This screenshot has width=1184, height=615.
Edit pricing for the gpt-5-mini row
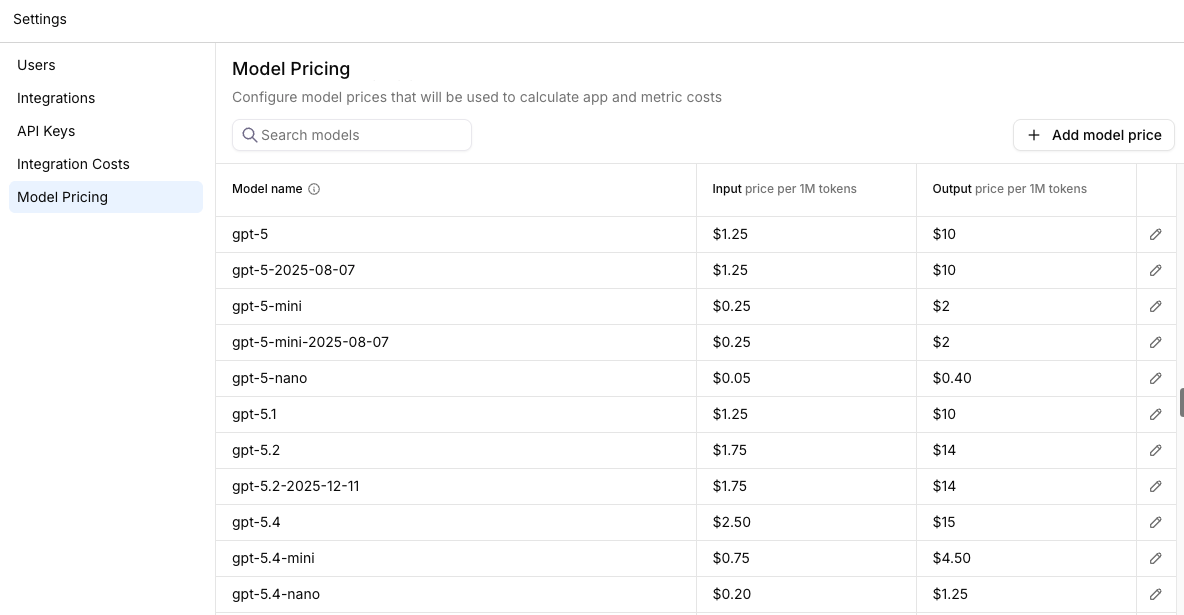1155,307
